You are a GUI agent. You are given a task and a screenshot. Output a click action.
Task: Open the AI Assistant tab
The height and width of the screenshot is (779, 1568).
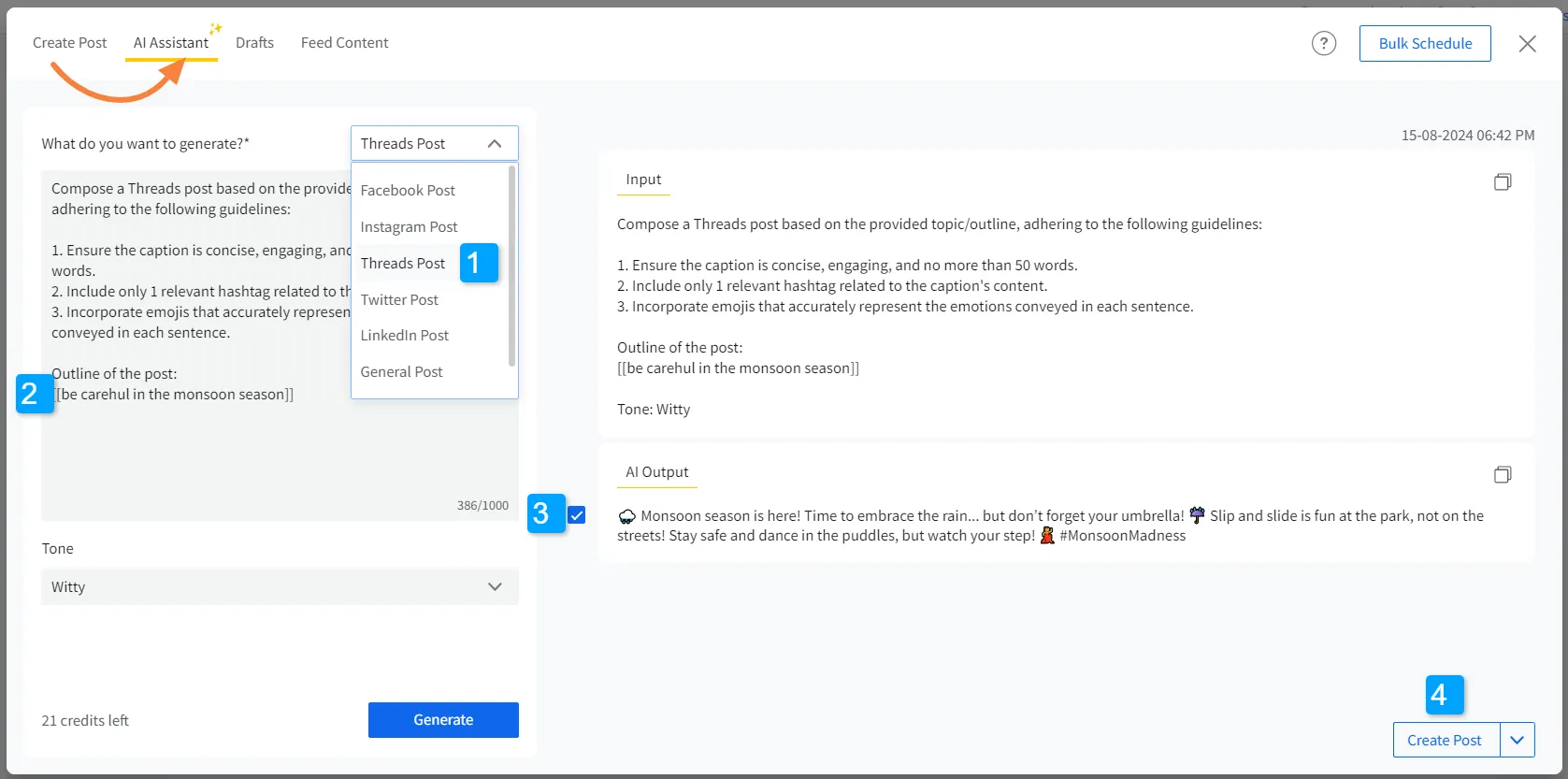pyautogui.click(x=171, y=43)
